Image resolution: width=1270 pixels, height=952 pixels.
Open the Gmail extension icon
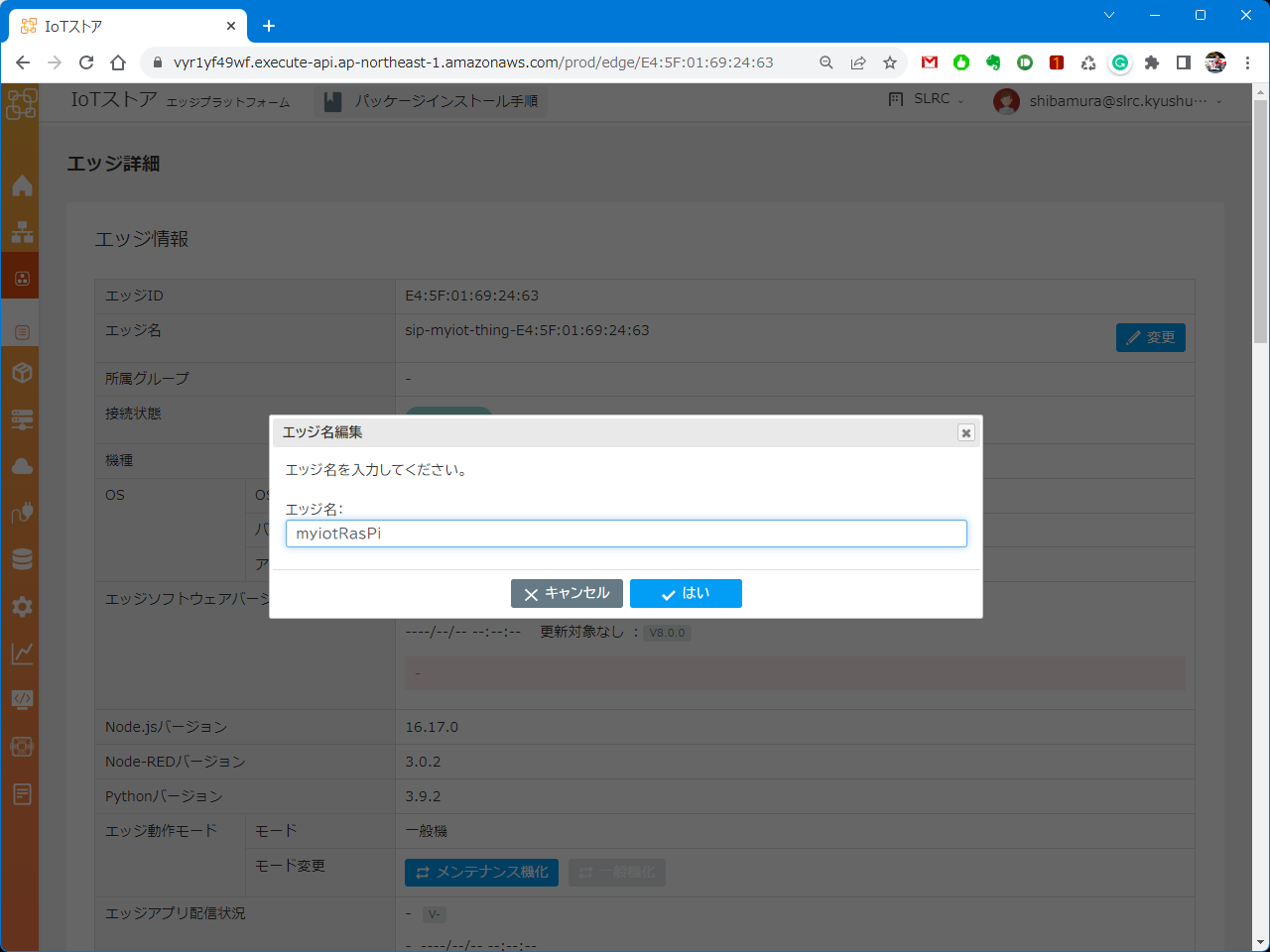click(930, 62)
